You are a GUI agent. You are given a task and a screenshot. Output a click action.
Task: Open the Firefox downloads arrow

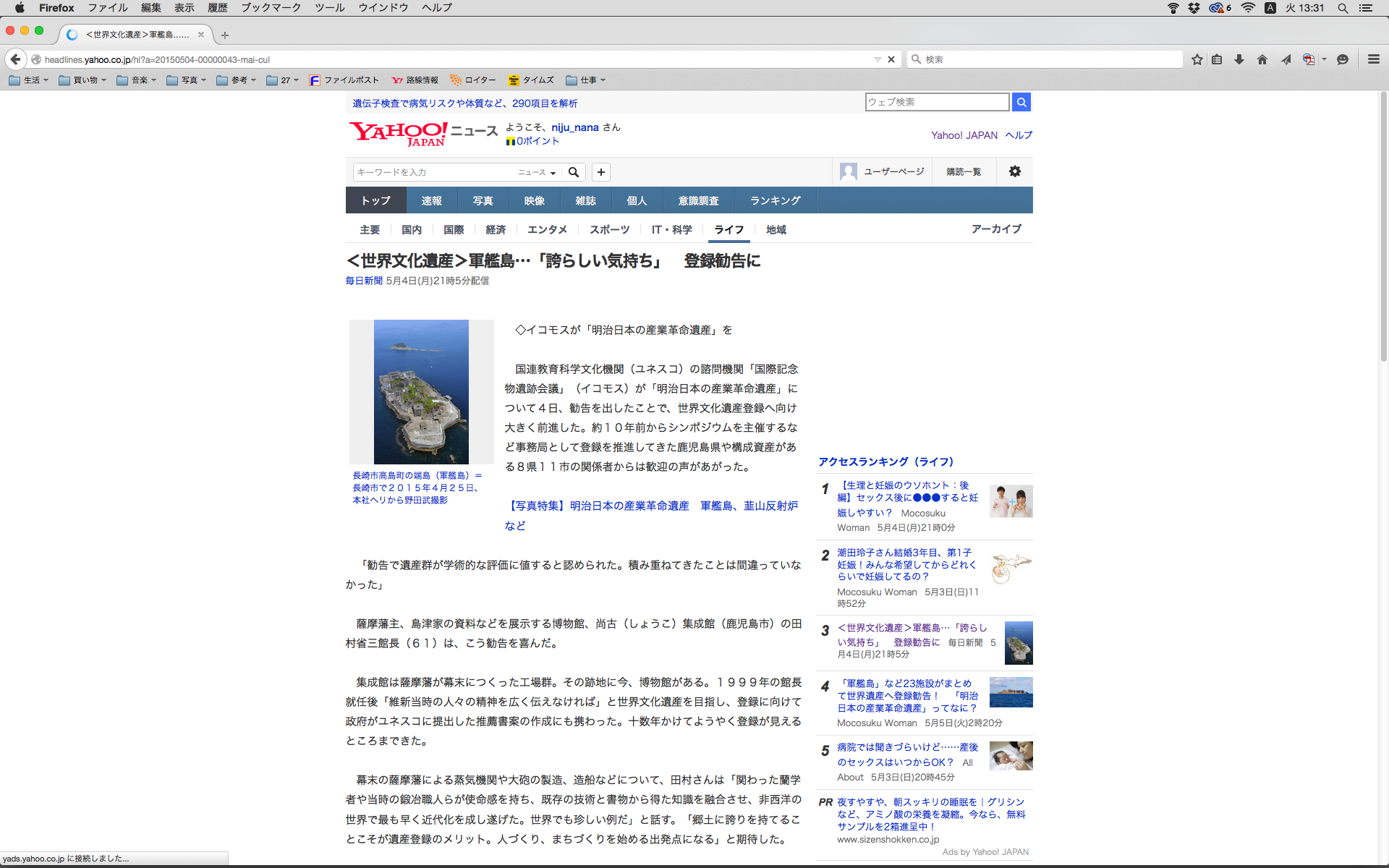1239,59
